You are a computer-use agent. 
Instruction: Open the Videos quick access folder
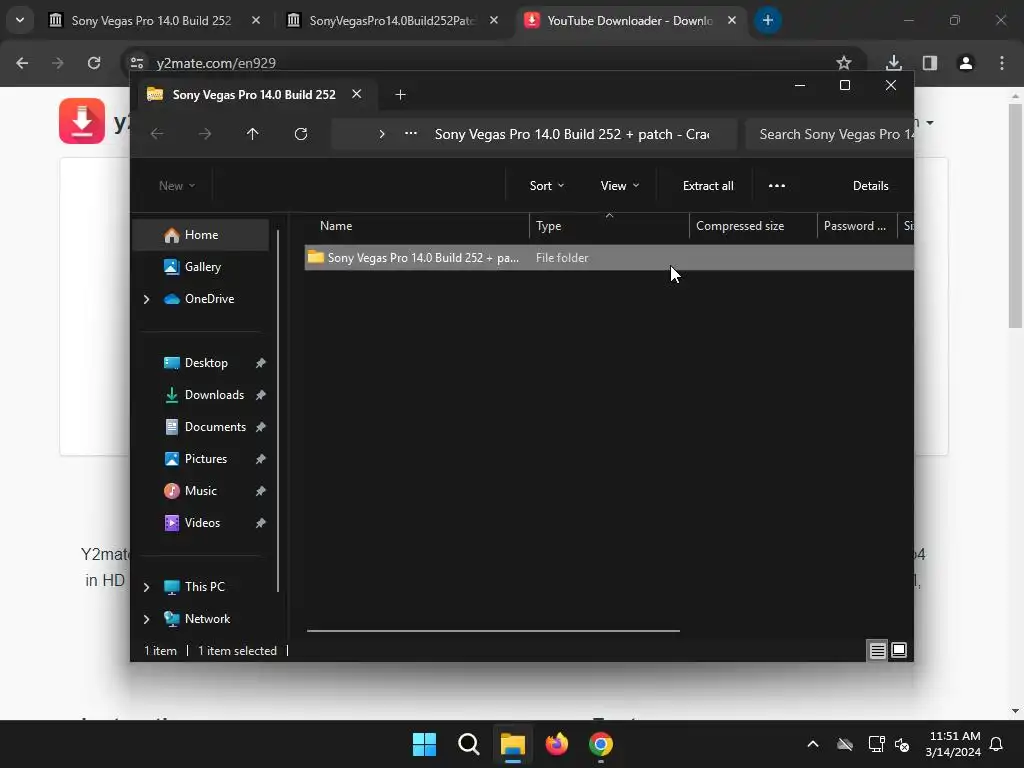202,523
